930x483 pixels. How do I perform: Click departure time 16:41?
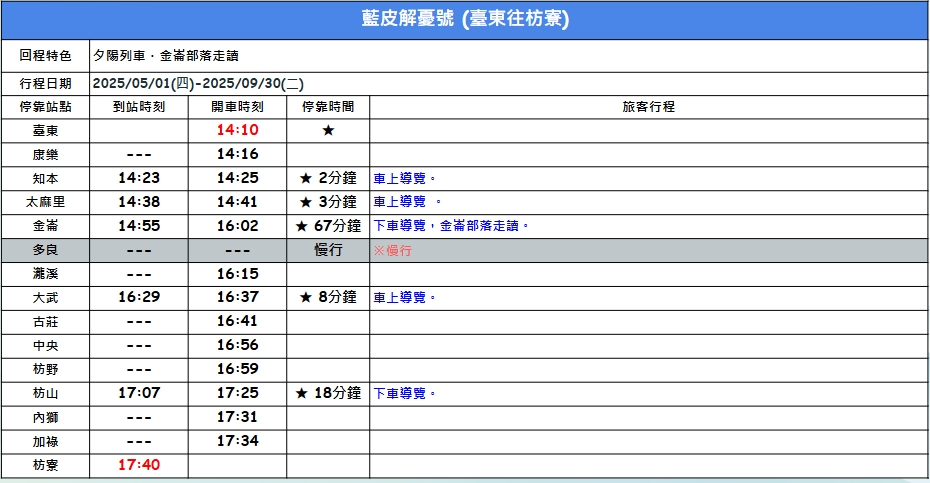click(237, 322)
